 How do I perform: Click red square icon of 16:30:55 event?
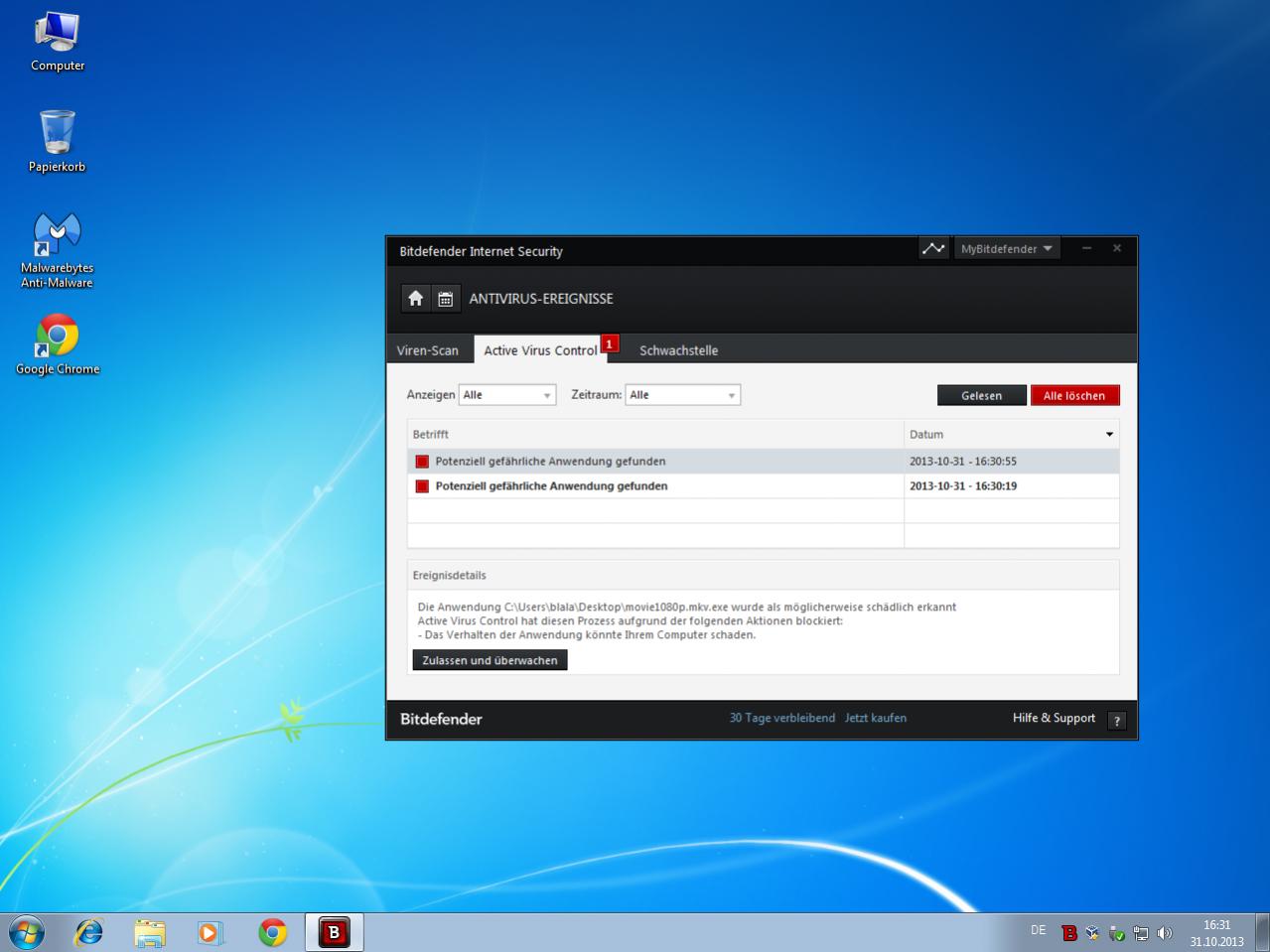click(422, 462)
